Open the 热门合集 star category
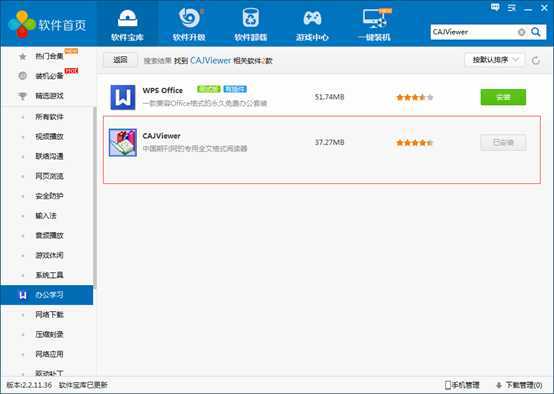 pos(48,56)
